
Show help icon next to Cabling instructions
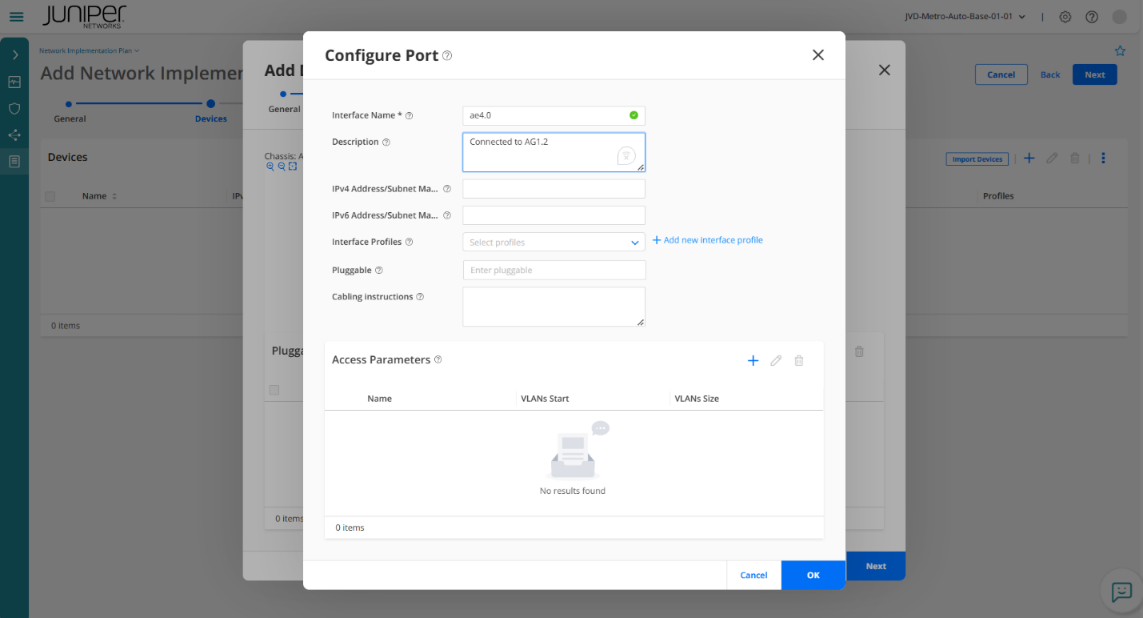click(420, 297)
